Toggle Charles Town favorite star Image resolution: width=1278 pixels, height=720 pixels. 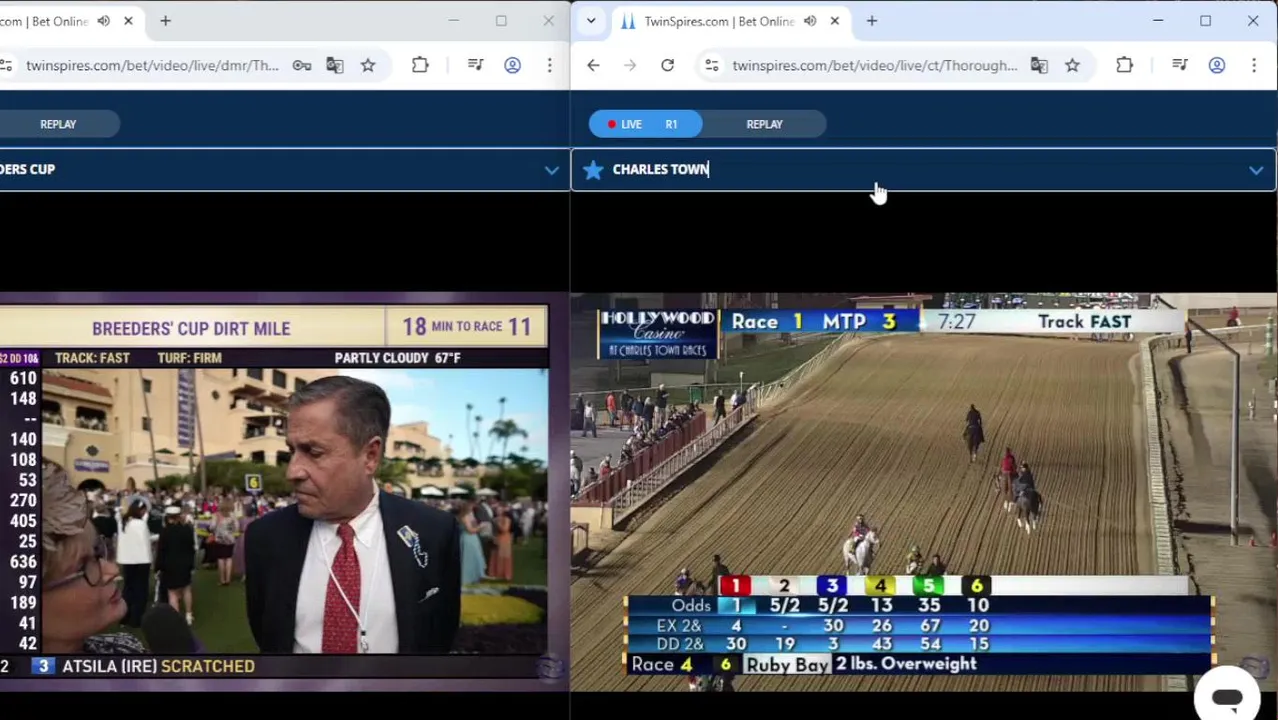click(x=593, y=170)
